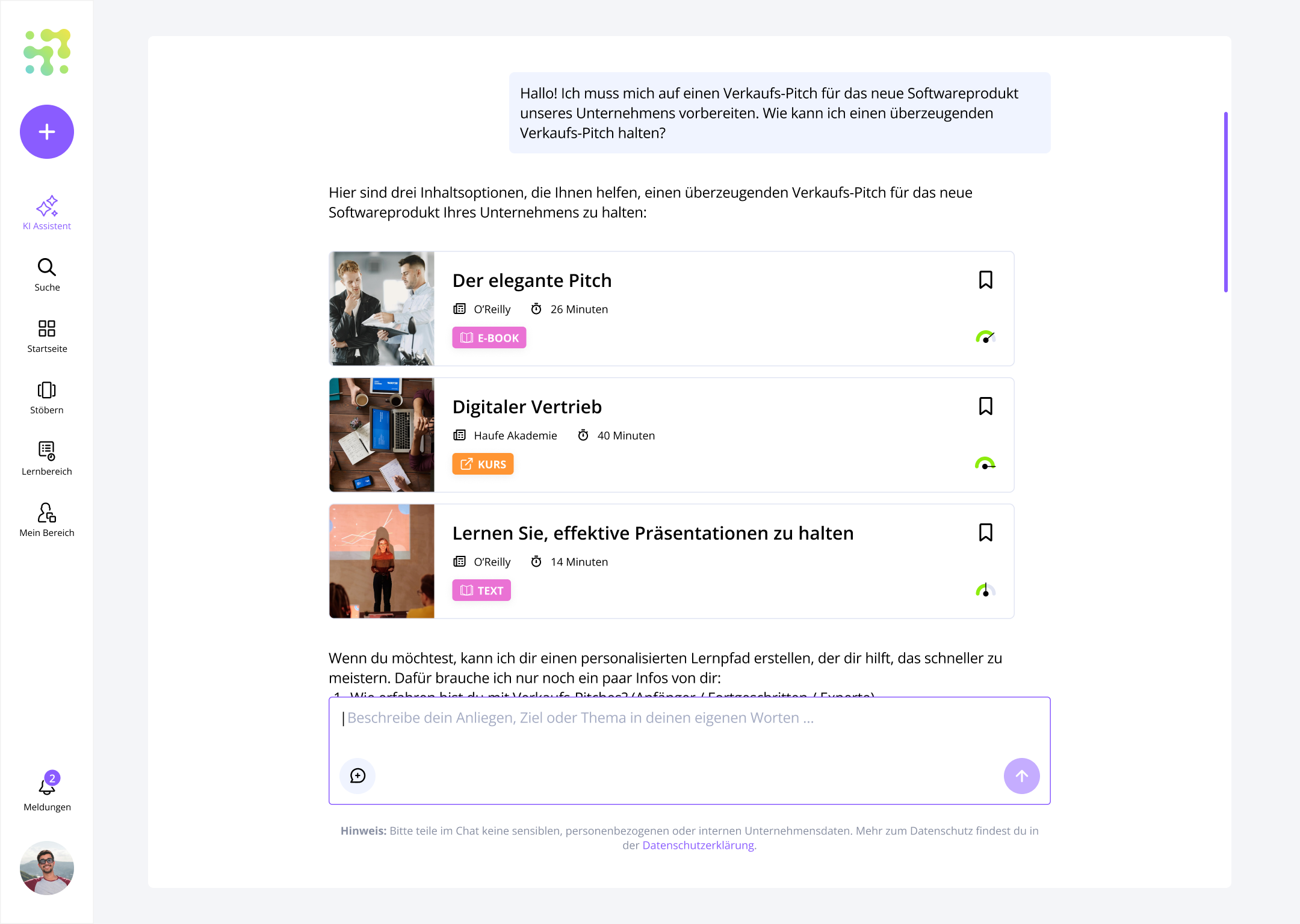This screenshot has width=1300, height=924.
Task: Bookmark Der elegante Pitch
Action: [x=985, y=280]
